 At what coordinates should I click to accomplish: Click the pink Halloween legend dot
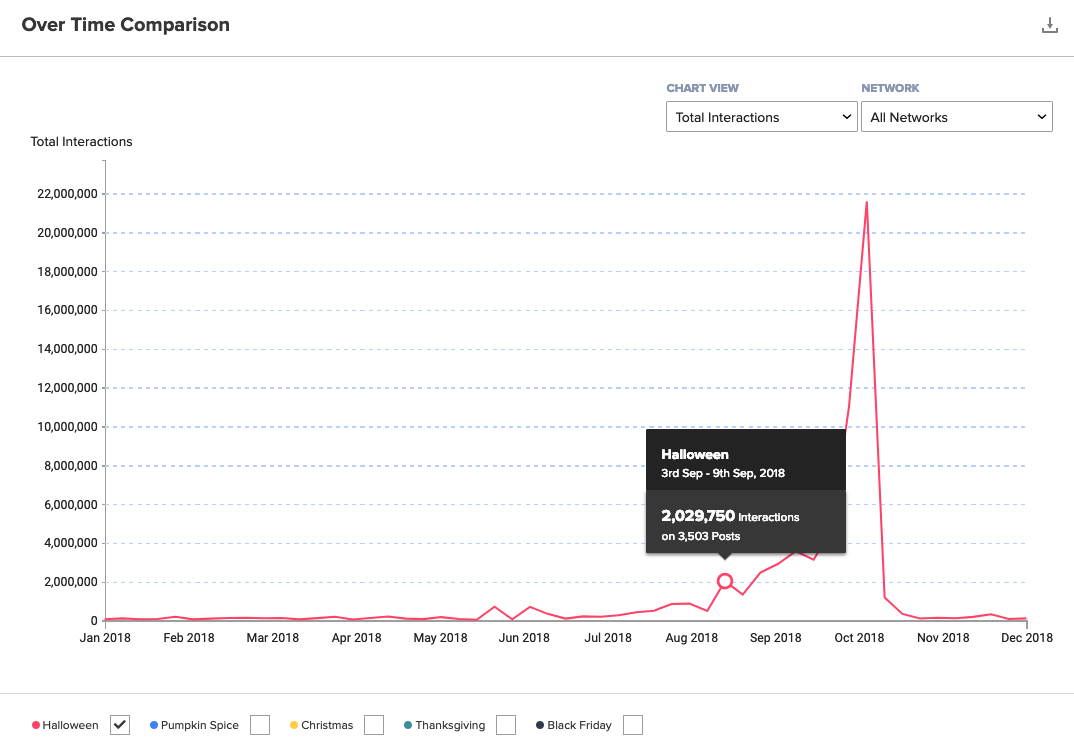[36, 725]
